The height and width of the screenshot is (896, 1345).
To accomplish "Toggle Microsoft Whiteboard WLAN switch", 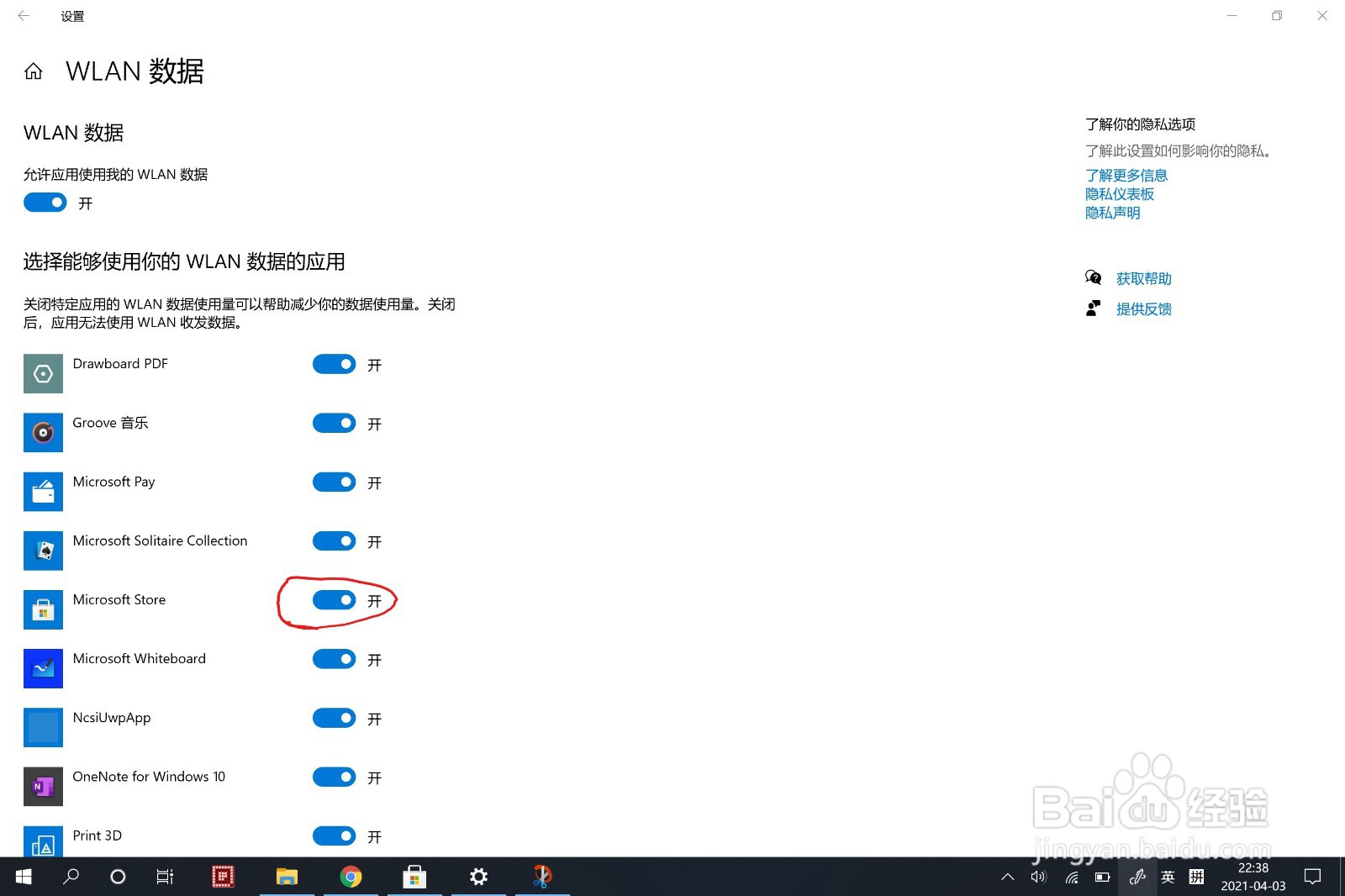I will pyautogui.click(x=335, y=659).
